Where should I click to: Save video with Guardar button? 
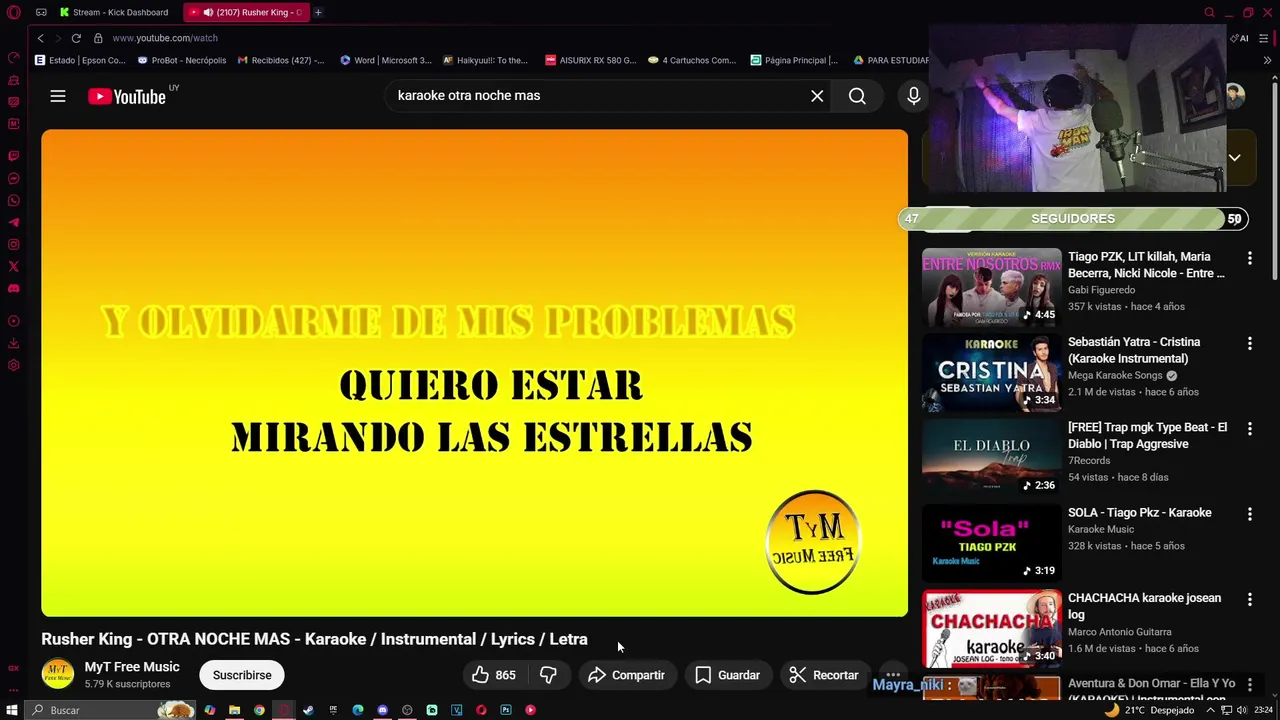point(727,675)
